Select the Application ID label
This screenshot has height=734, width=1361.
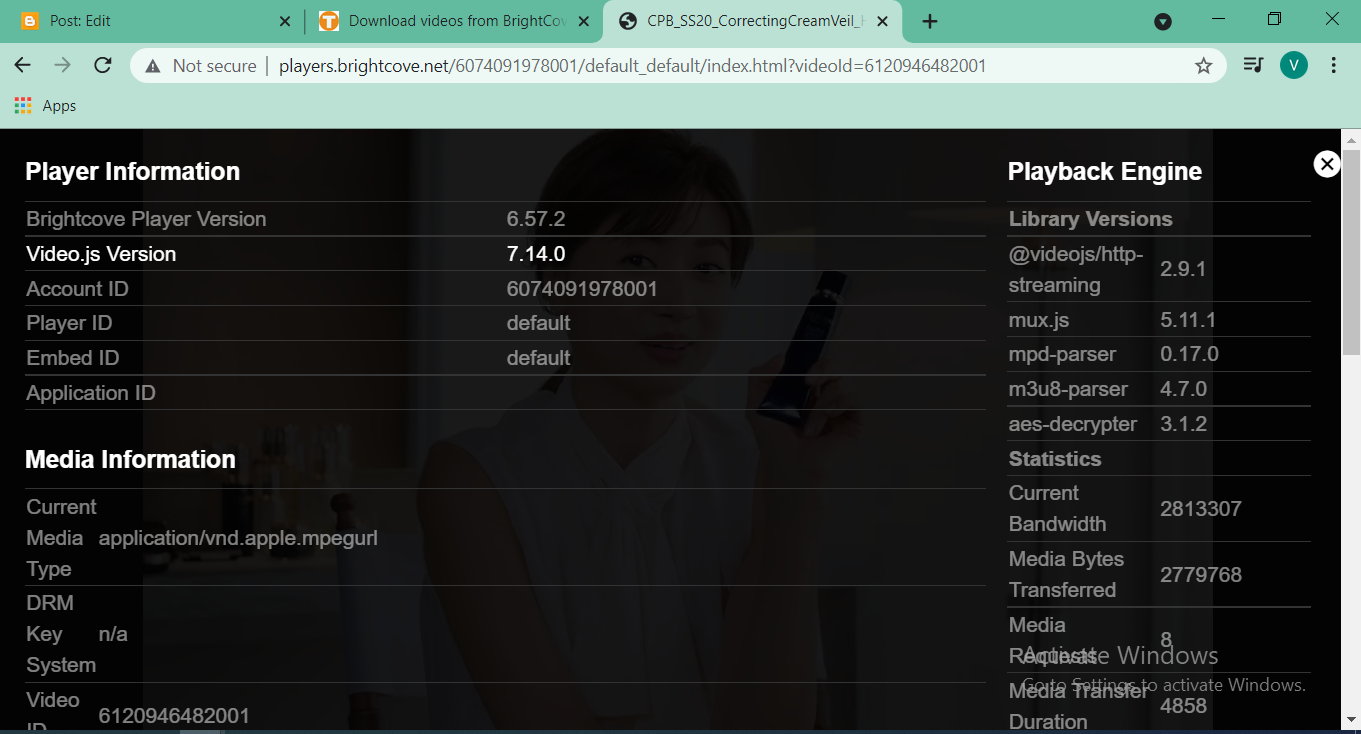[x=91, y=393]
